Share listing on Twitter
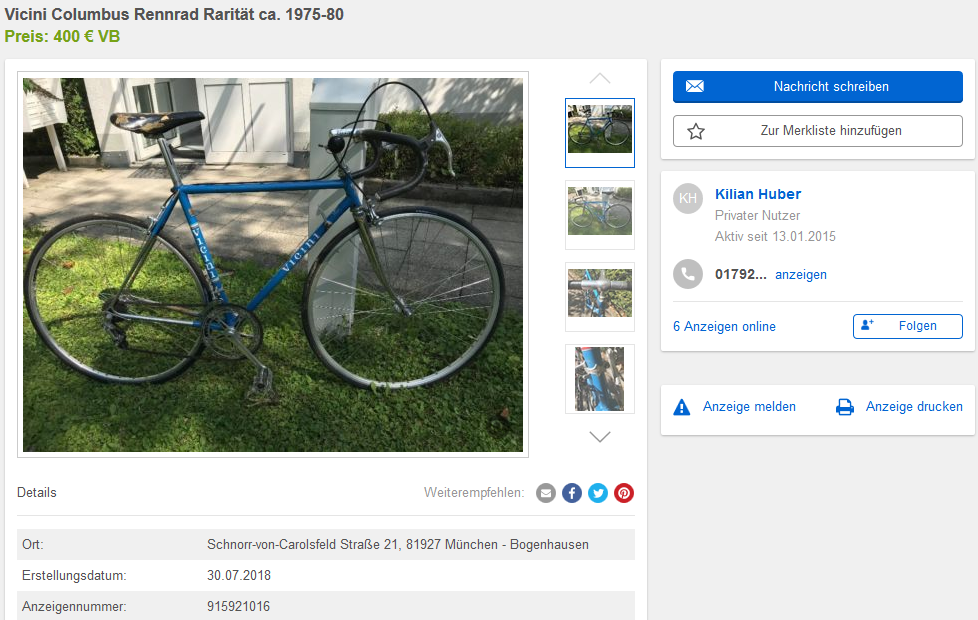This screenshot has height=620, width=978. pos(598,493)
